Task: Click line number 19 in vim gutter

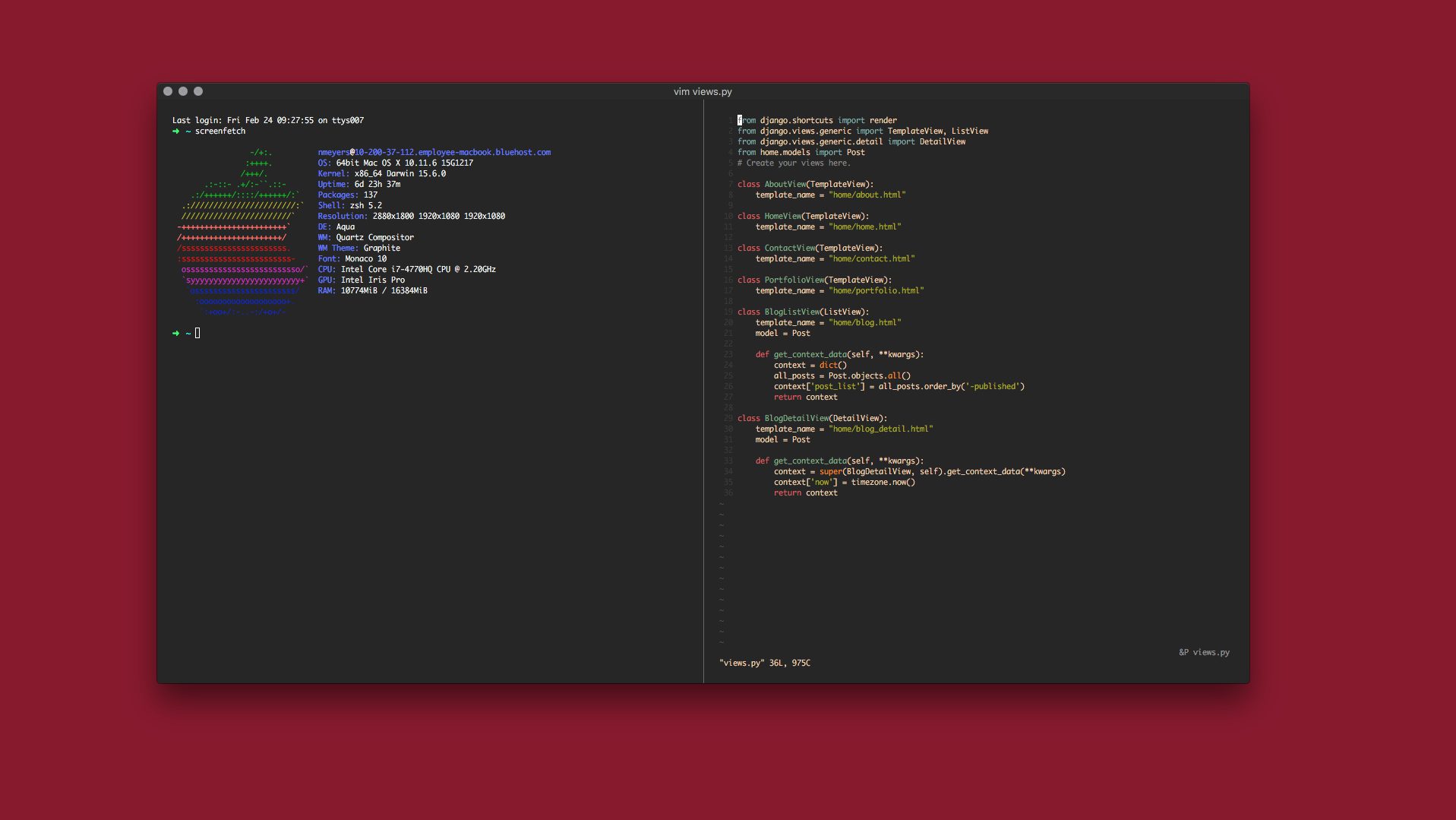Action: (x=728, y=312)
